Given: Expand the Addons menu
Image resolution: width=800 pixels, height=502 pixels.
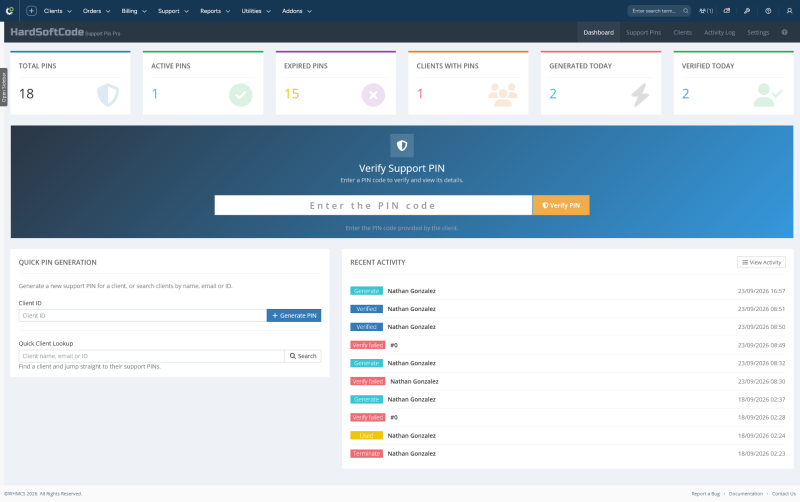Looking at the screenshot, I should (296, 11).
